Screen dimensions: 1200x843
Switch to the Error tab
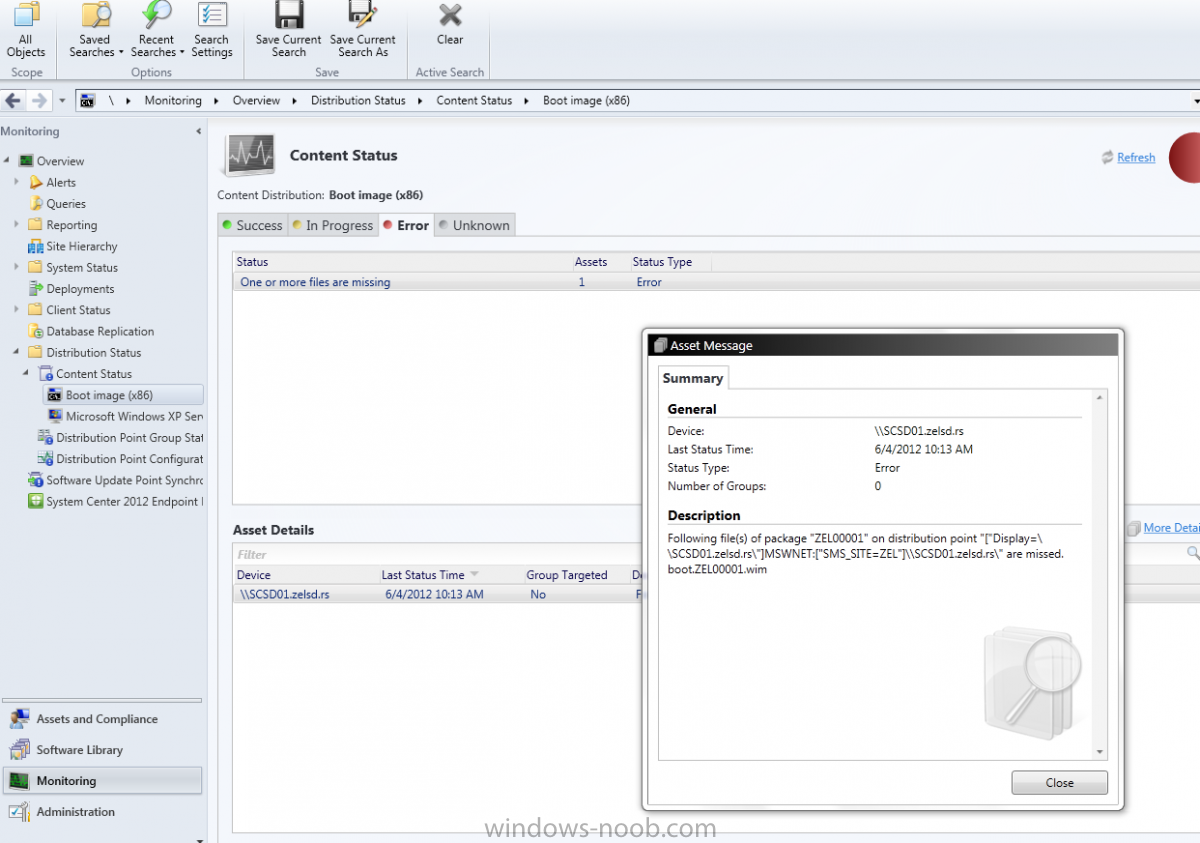[406, 225]
